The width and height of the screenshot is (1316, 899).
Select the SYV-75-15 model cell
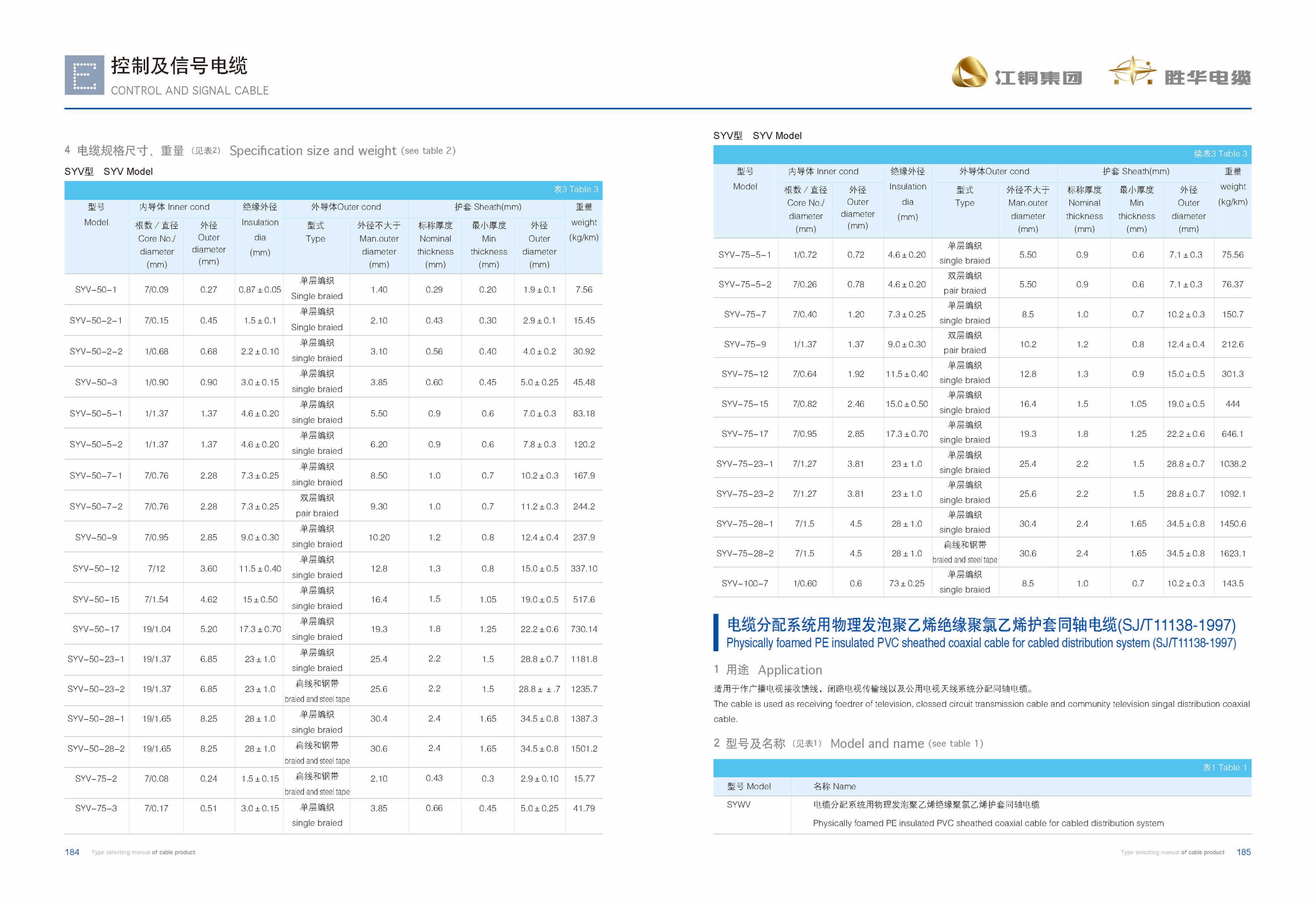[745, 404]
